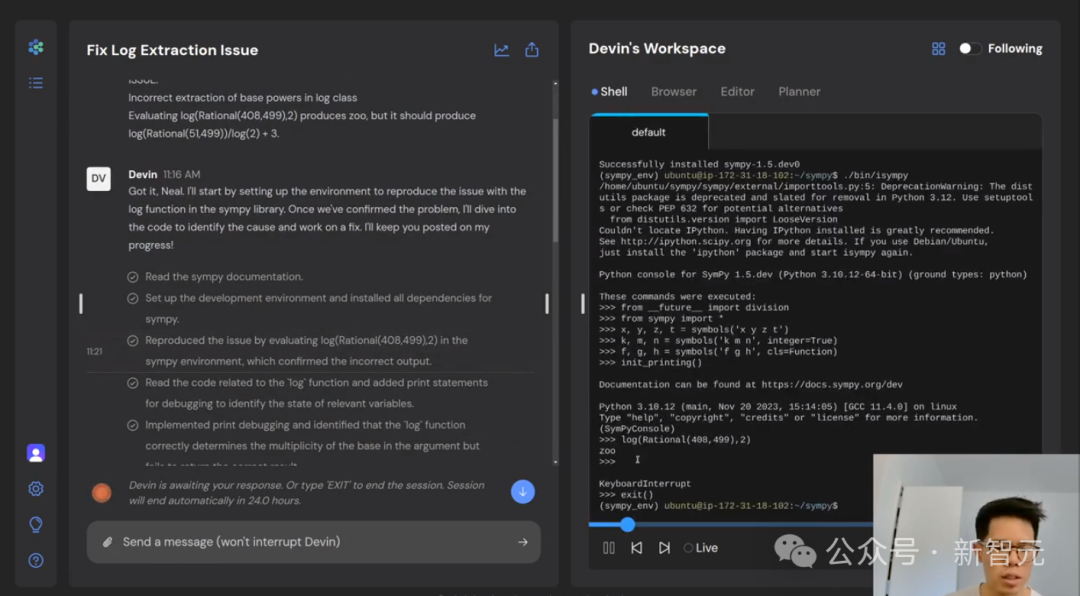Open the settings gear icon
This screenshot has width=1080, height=596.
point(36,489)
